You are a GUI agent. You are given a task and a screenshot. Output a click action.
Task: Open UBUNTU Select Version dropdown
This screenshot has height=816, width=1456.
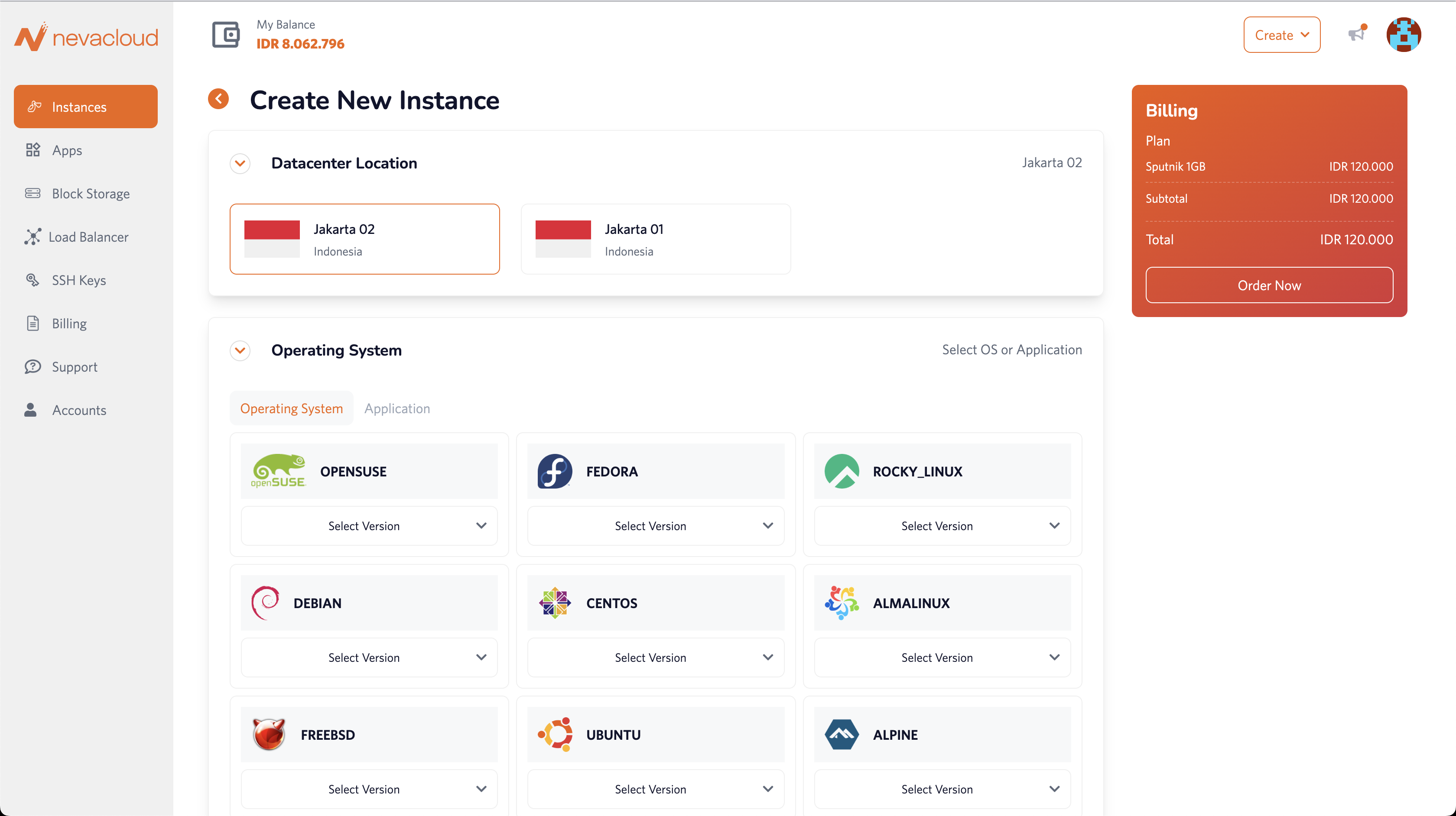[656, 789]
